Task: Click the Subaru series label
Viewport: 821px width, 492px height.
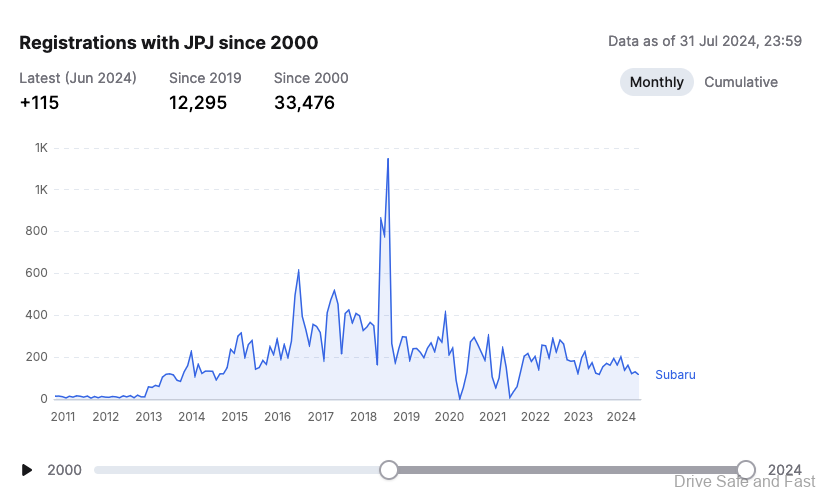Action: coord(675,375)
